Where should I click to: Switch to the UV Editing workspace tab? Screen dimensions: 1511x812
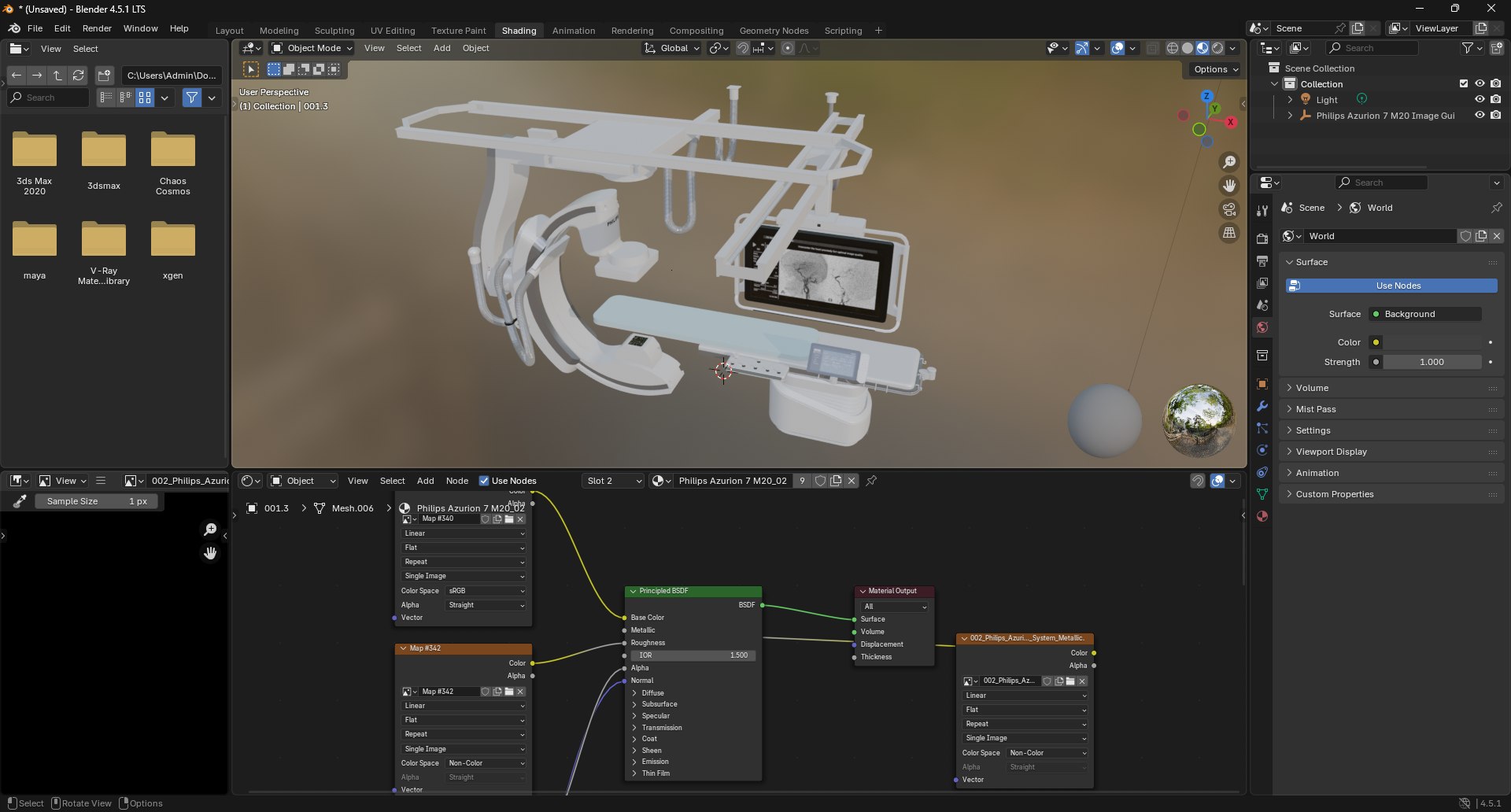[x=393, y=31]
